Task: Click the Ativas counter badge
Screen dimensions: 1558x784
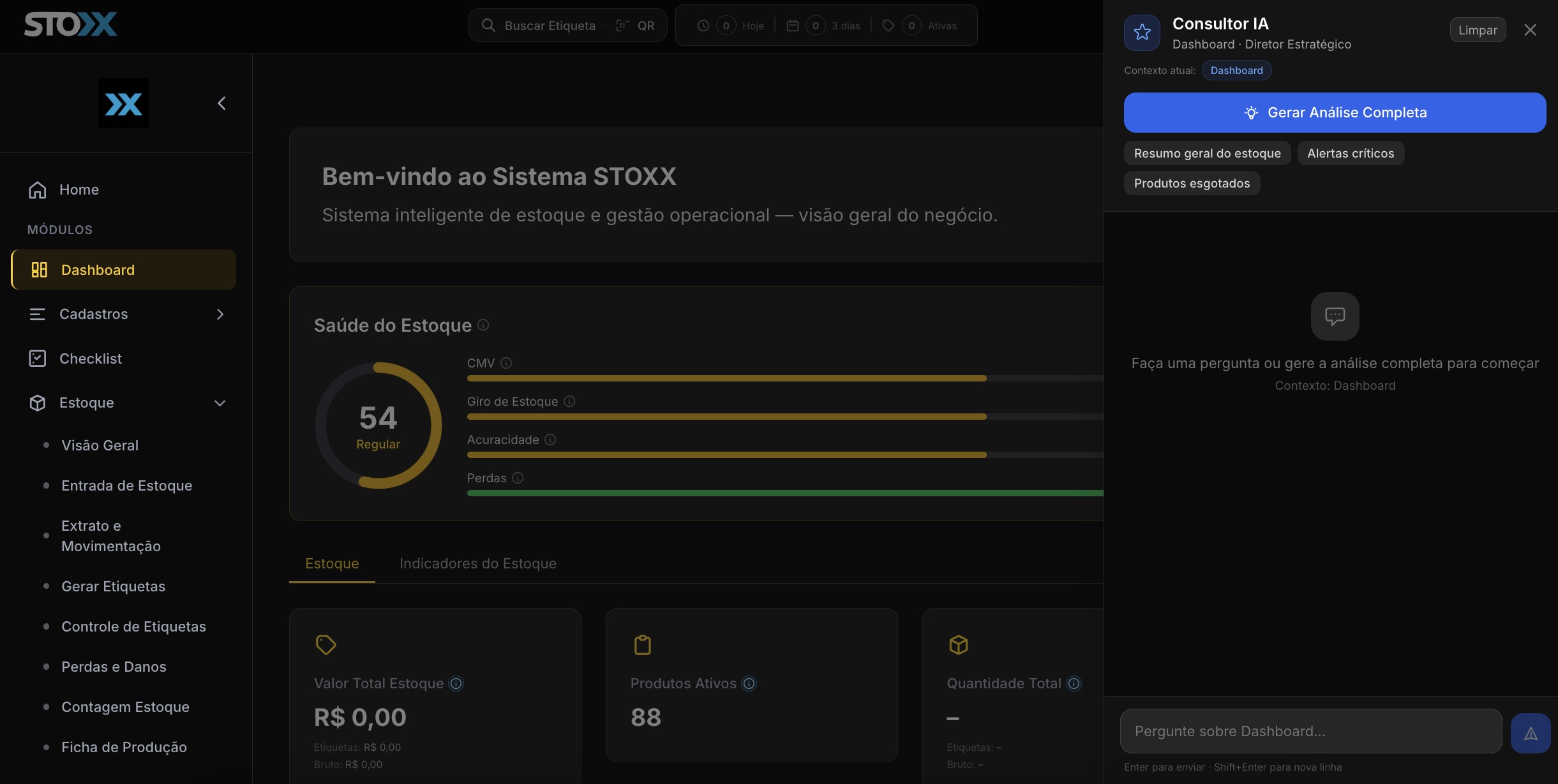Action: point(911,26)
